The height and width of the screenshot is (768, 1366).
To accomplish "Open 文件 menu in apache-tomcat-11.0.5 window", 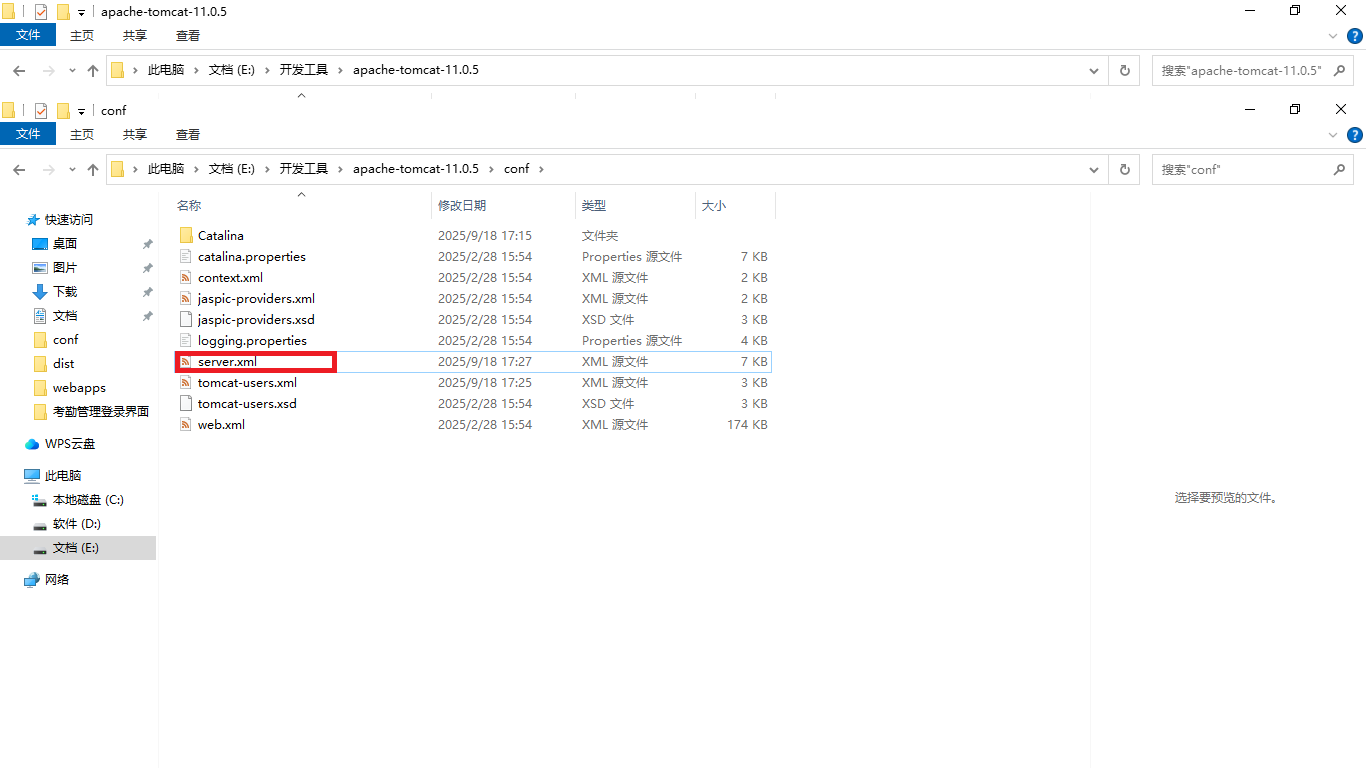I will (x=28, y=36).
